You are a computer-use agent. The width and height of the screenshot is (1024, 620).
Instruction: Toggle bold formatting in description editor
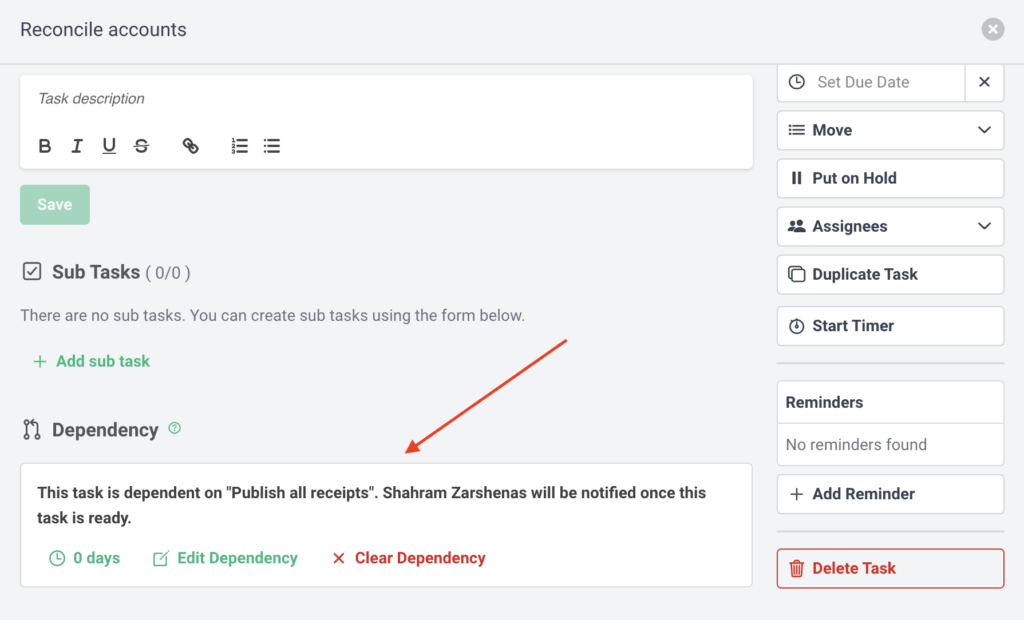pos(45,146)
